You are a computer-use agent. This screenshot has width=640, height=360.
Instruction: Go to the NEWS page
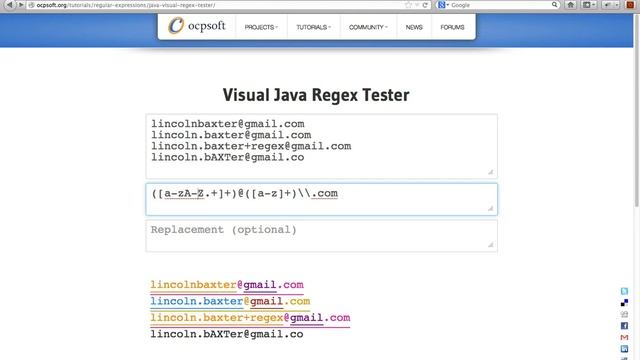(414, 27)
